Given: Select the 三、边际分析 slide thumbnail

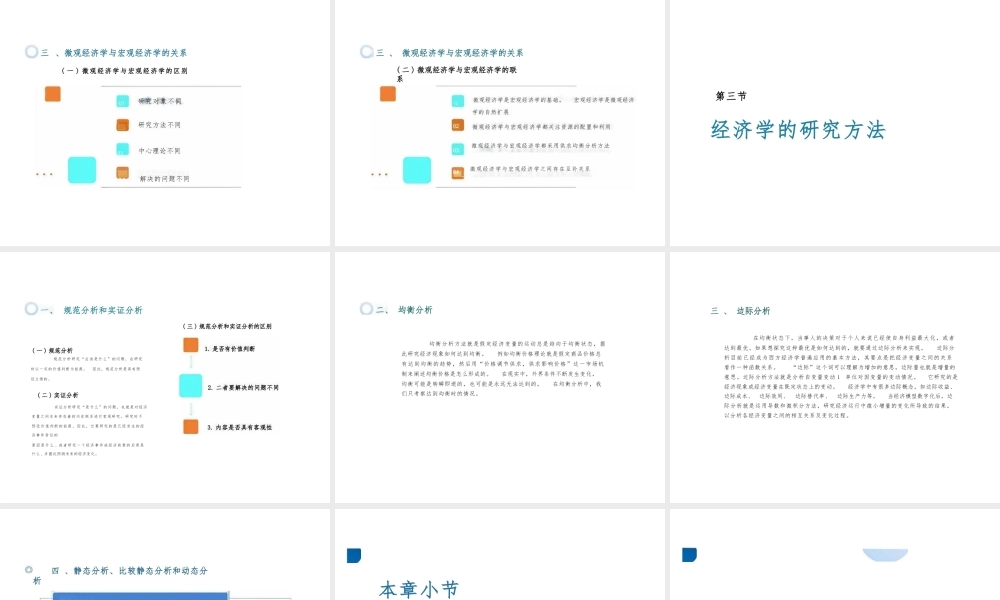Looking at the screenshot, I should [x=835, y=377].
